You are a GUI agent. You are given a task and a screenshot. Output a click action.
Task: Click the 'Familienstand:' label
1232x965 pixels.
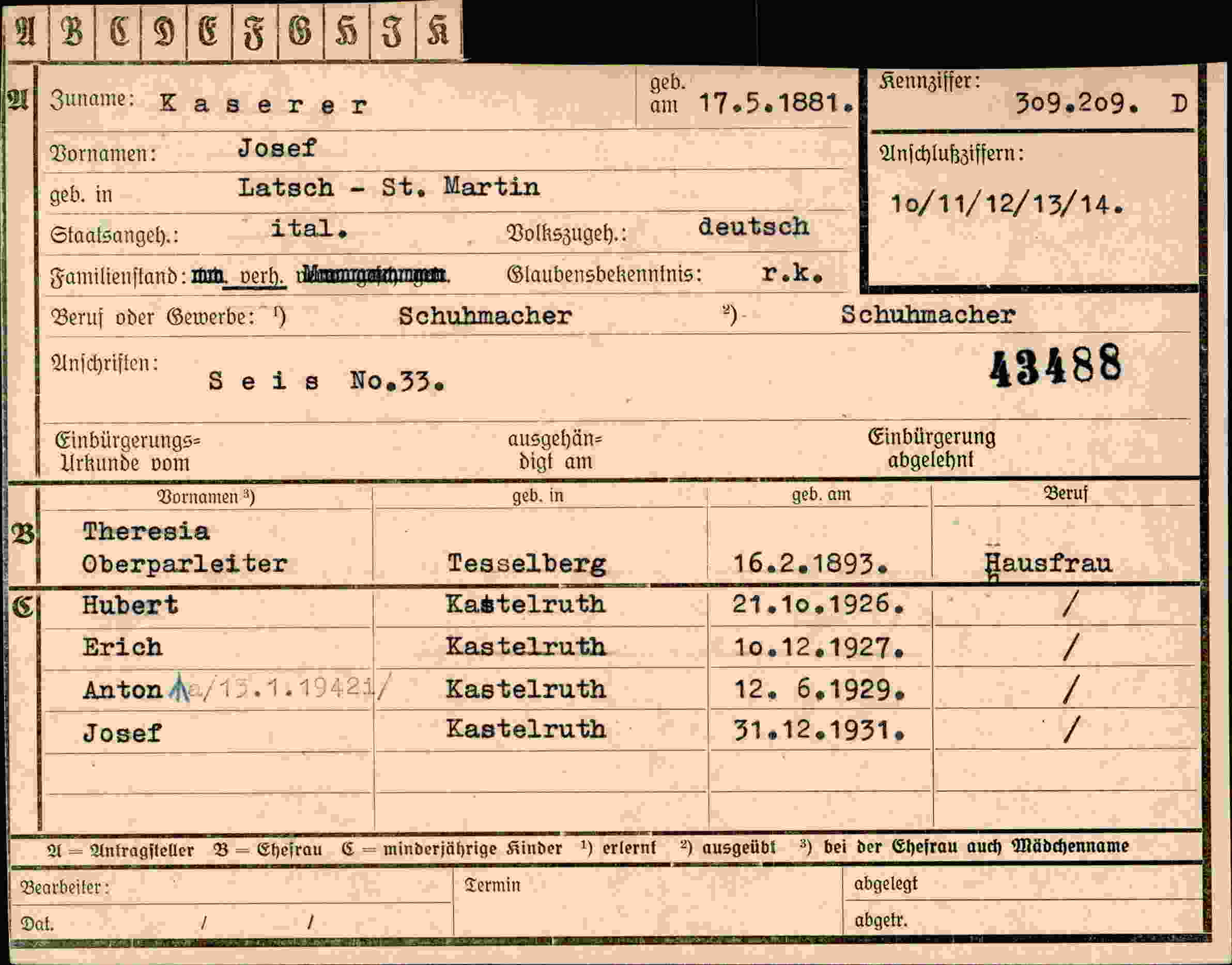coord(118,277)
